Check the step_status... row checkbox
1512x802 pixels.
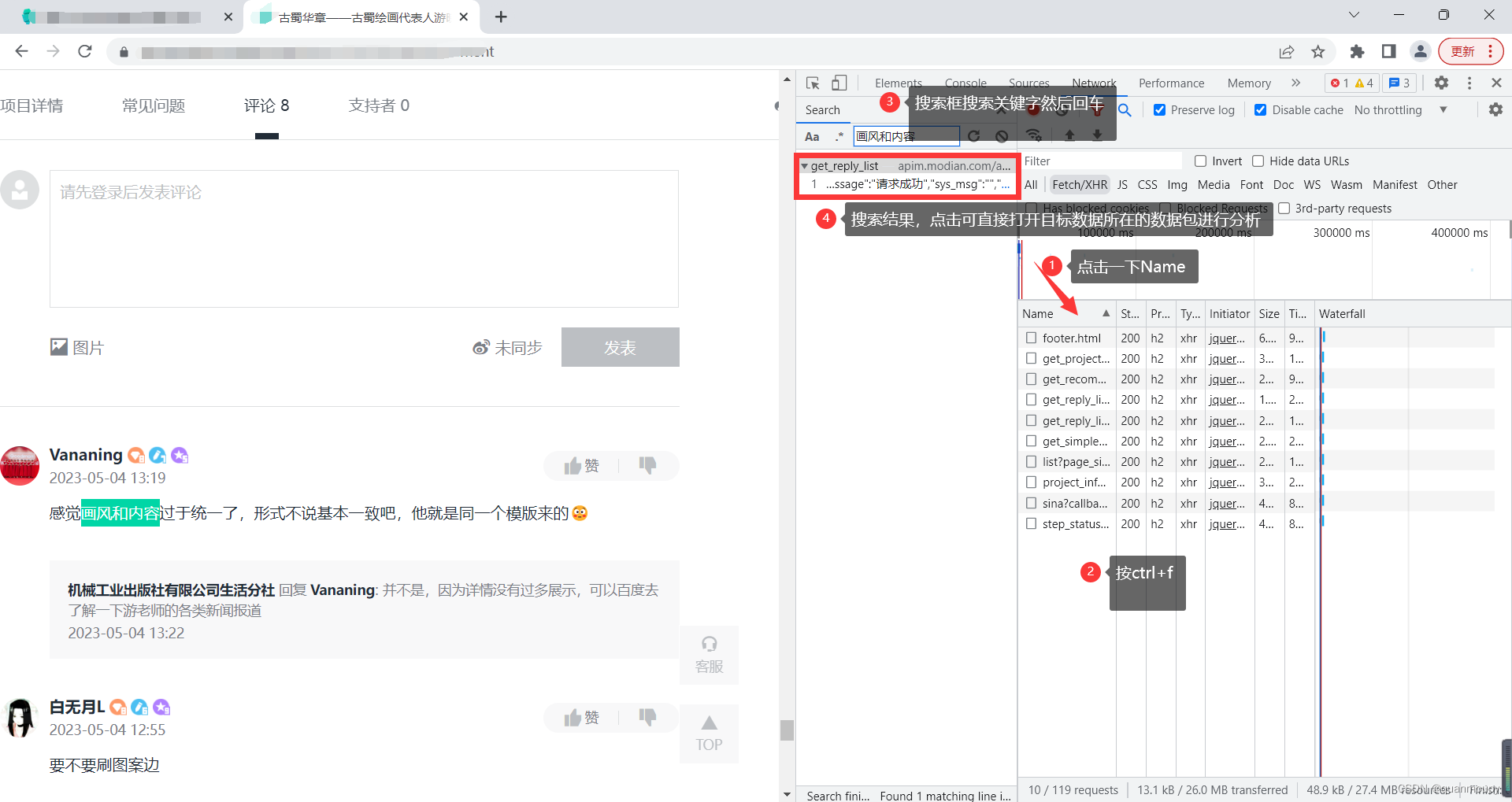click(1031, 523)
